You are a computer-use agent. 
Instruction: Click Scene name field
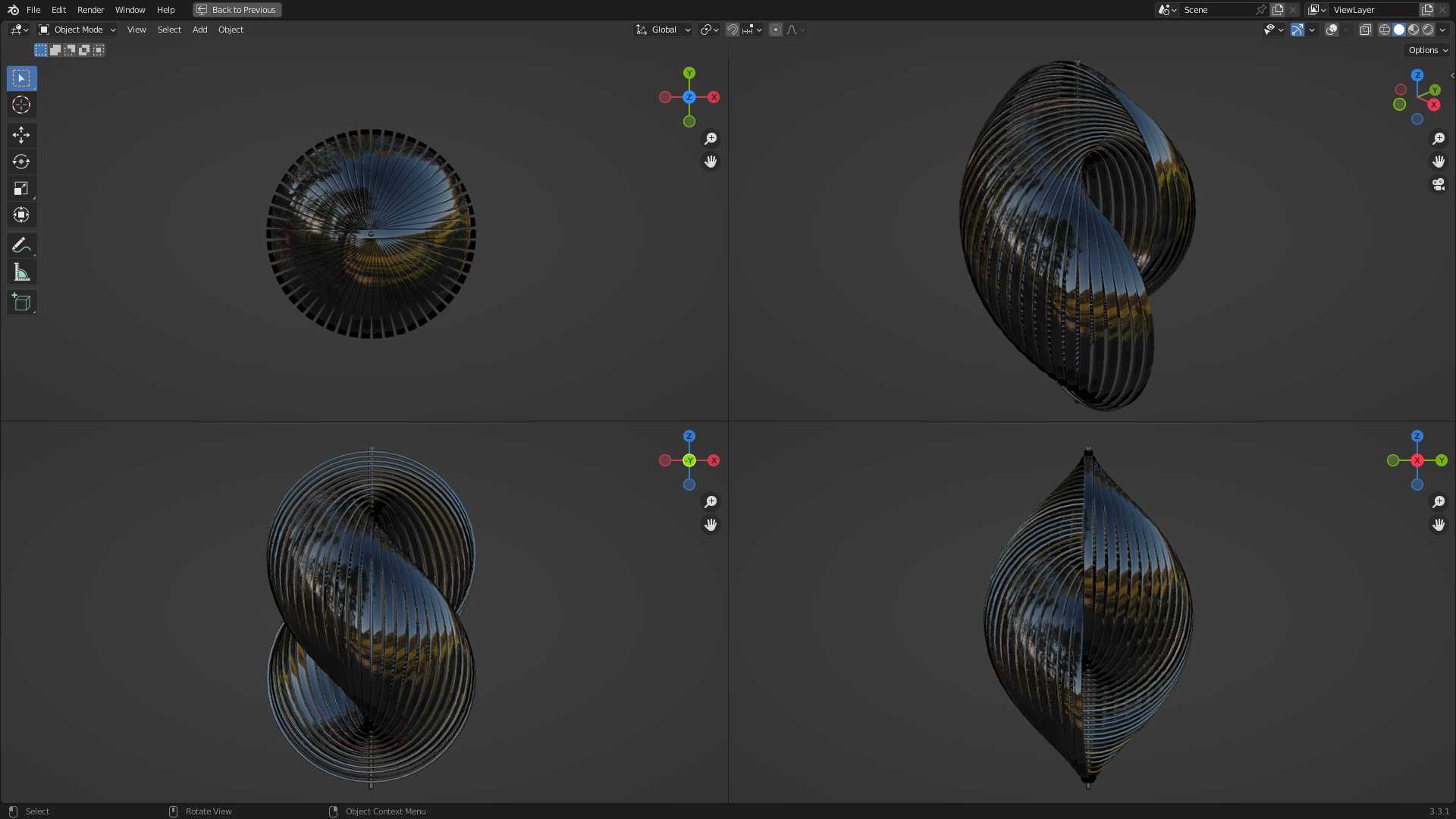tap(1217, 10)
